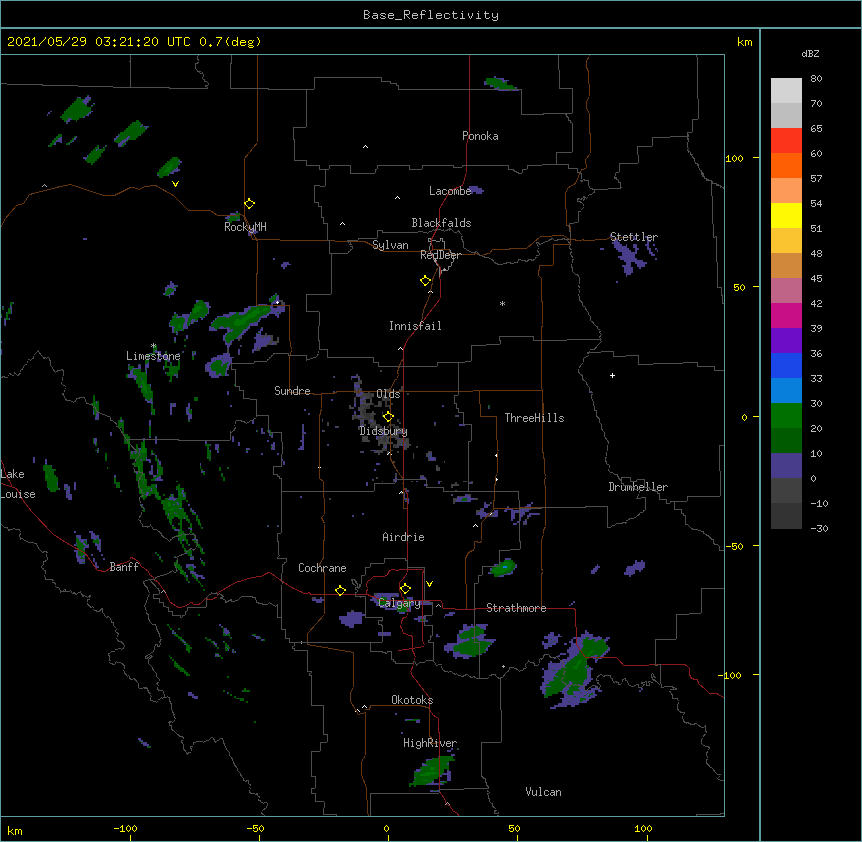The height and width of the screenshot is (842, 862).
Task: Click the small echo beside Lacombe label
Action: point(476,190)
